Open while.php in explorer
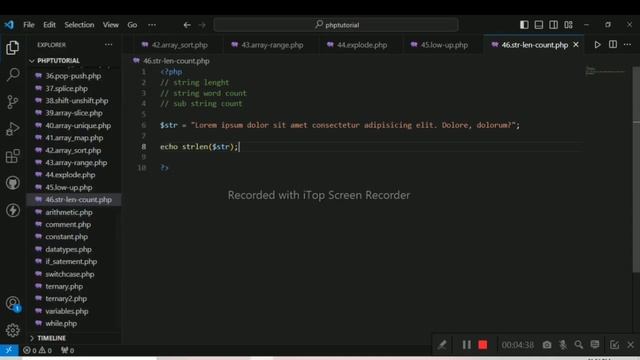Screen dimensions: 640x360 point(61,324)
